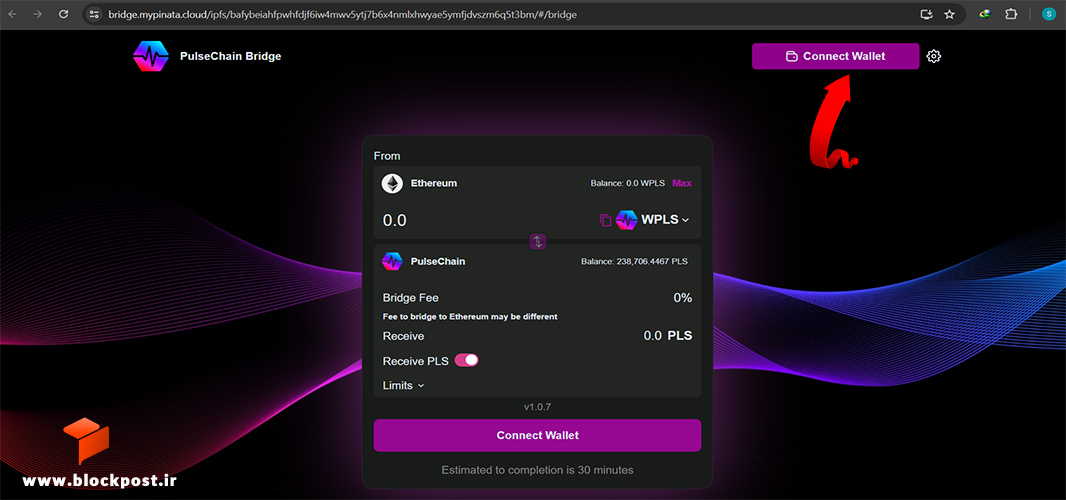1066x500 pixels.
Task: Click Connect Wallet below the form
Action: [537, 435]
